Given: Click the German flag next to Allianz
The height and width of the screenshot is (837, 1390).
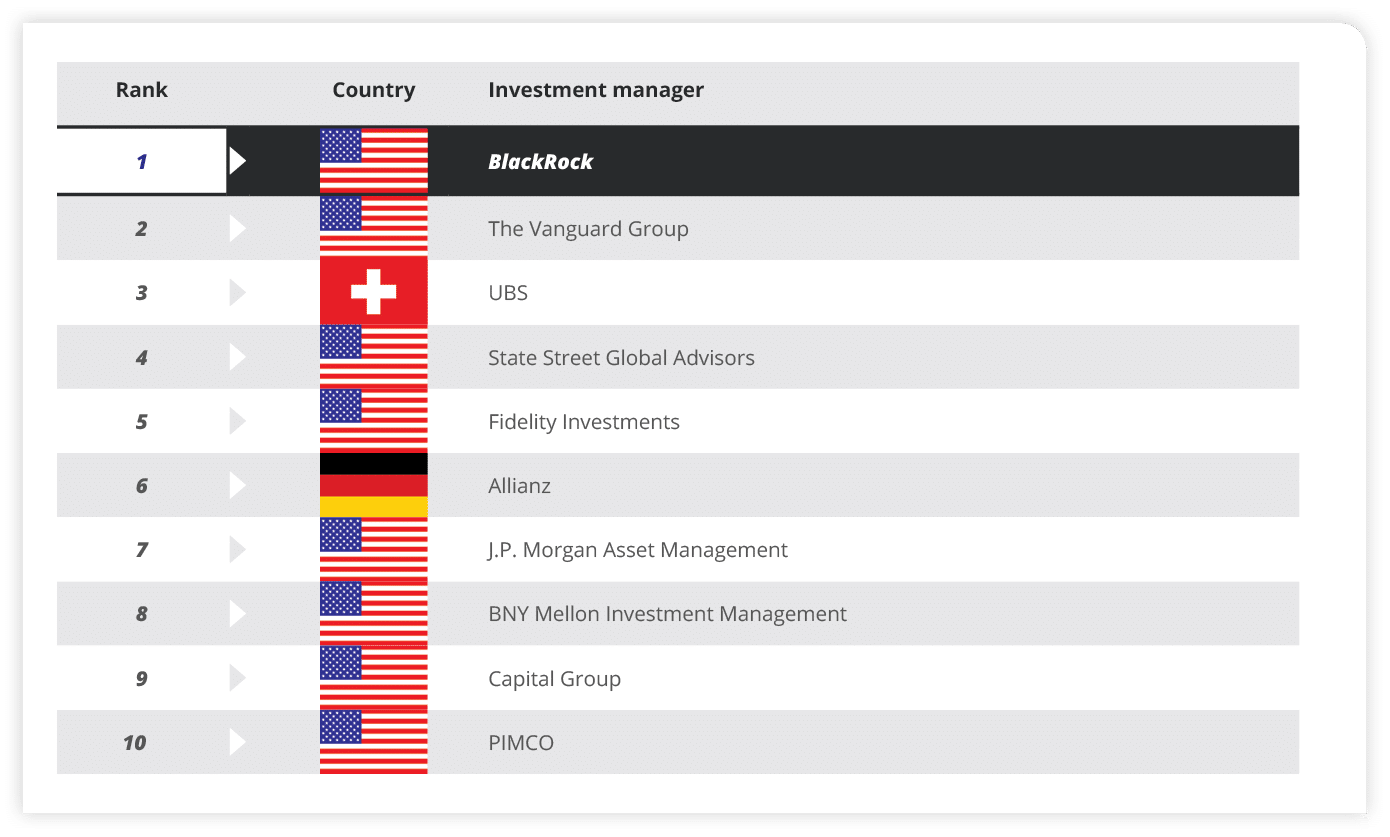Looking at the screenshot, I should [x=373, y=485].
